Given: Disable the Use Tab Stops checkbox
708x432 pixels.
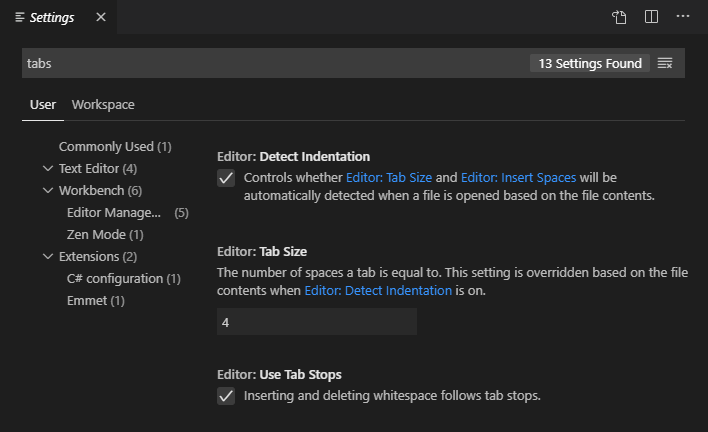Looking at the screenshot, I should [226, 396].
